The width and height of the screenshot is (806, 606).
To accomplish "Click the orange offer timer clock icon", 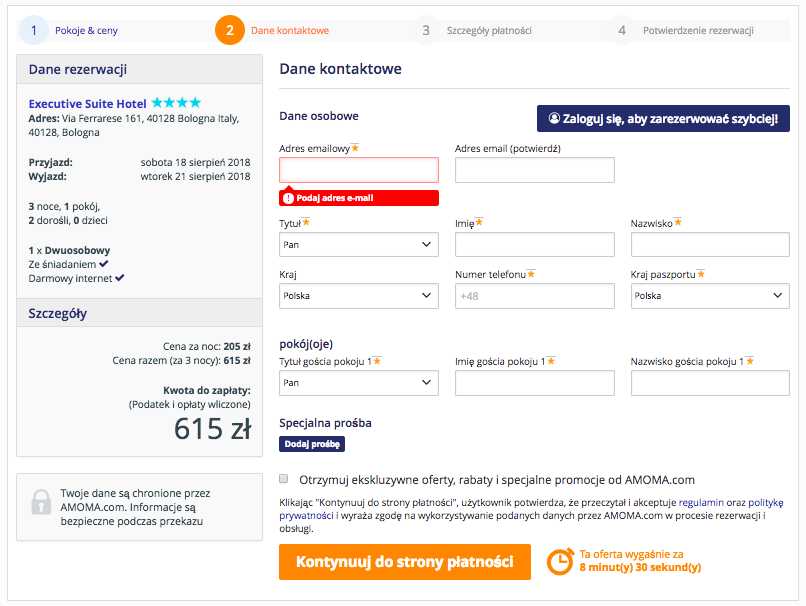I will pyautogui.click(x=560, y=561).
